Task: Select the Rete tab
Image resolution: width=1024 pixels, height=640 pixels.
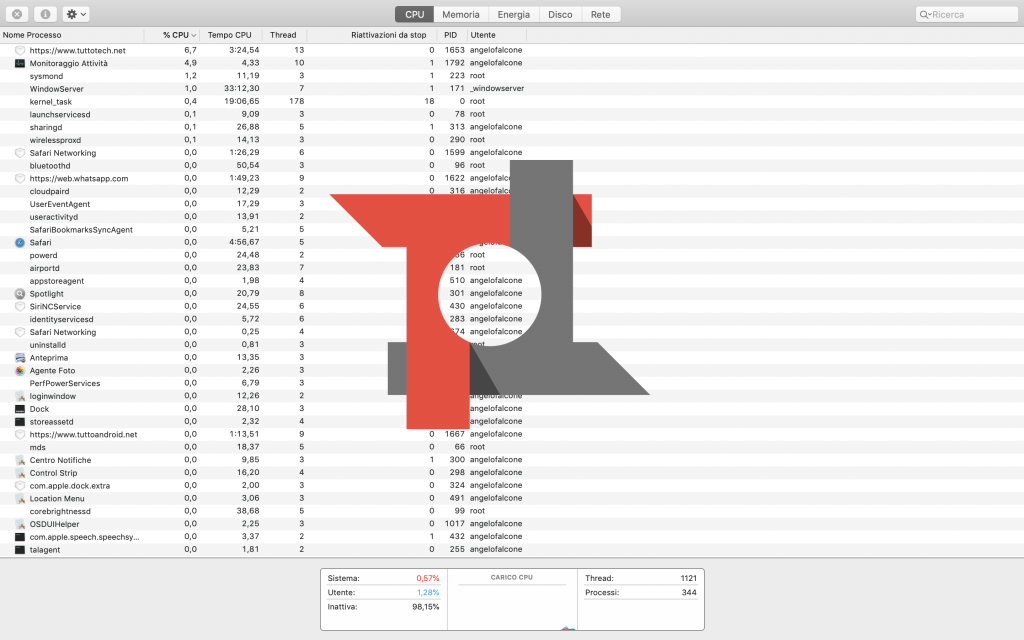Action: (600, 15)
